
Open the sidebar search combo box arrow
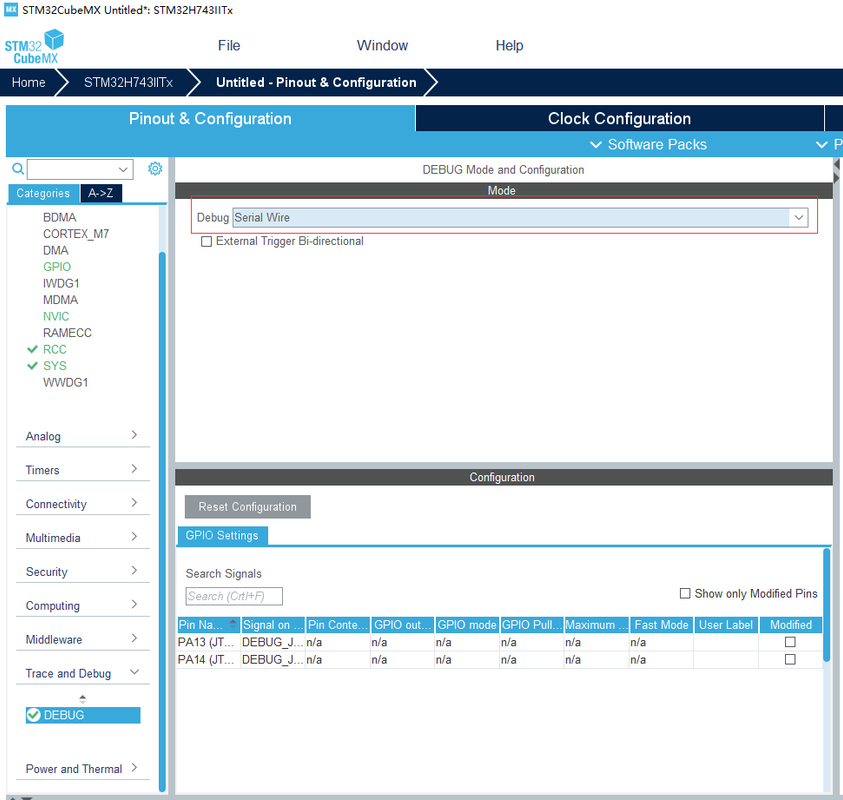coord(123,169)
